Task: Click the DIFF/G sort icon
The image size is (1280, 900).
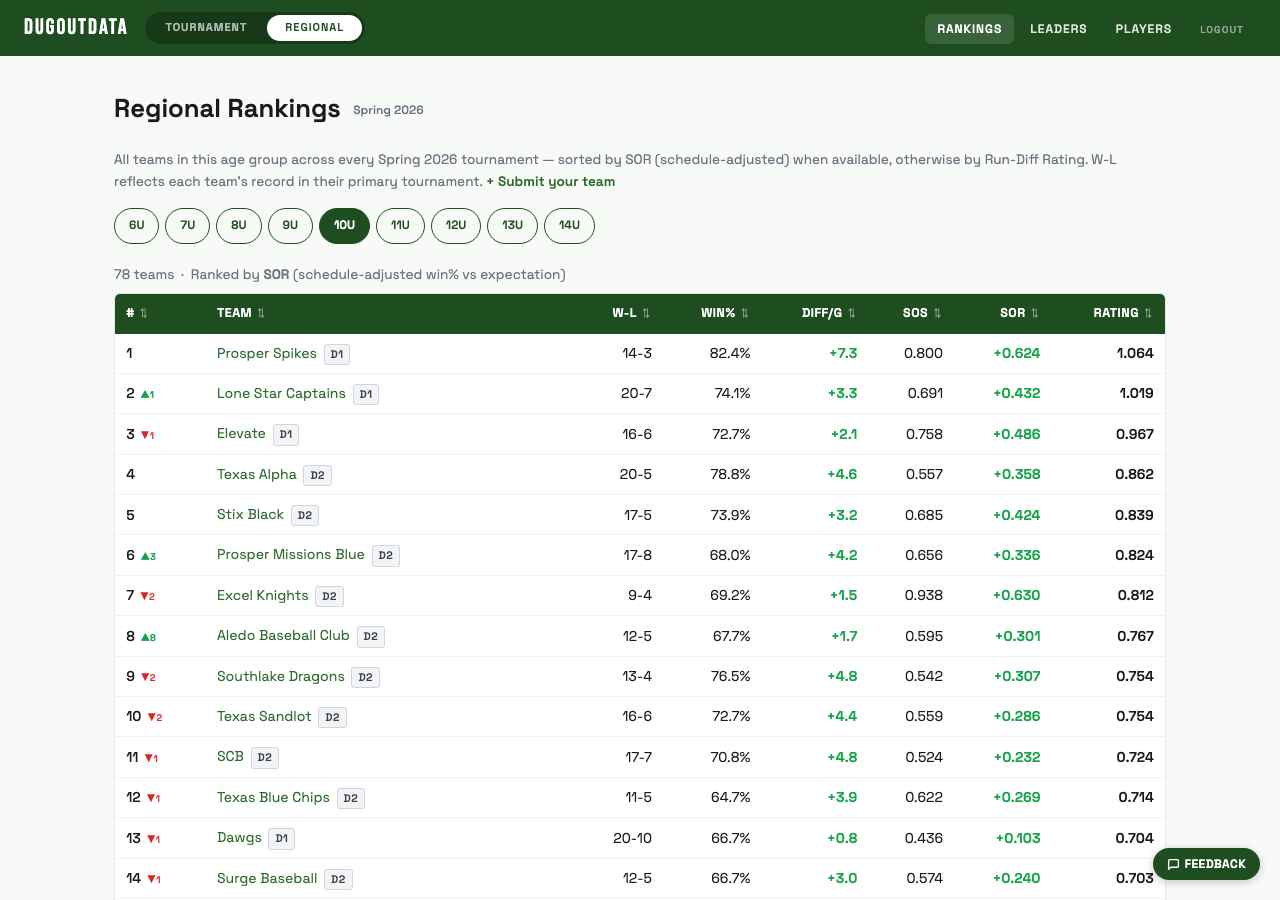Action: [851, 313]
